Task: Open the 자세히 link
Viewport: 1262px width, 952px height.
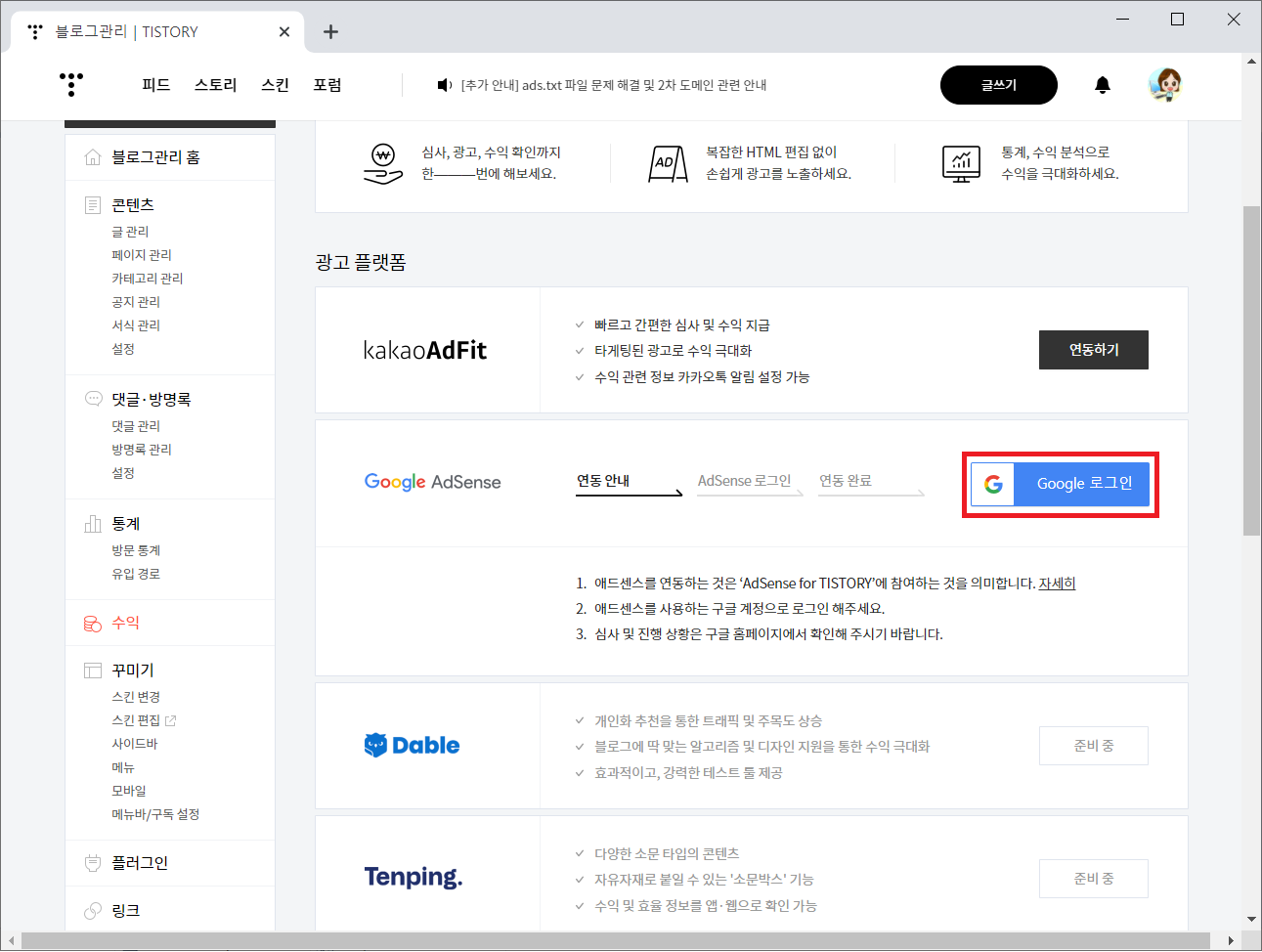Action: [x=1057, y=584]
